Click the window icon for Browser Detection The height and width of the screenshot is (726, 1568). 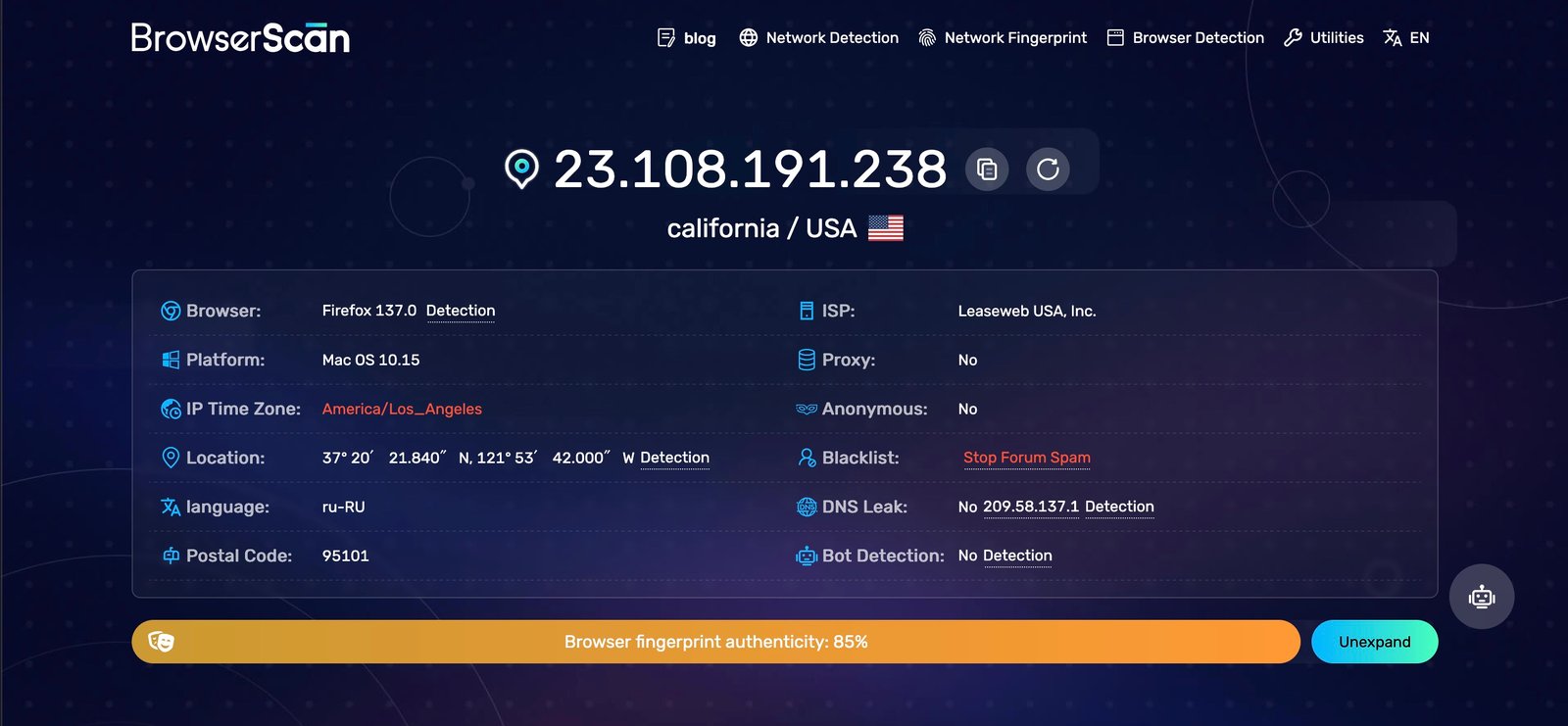1115,37
